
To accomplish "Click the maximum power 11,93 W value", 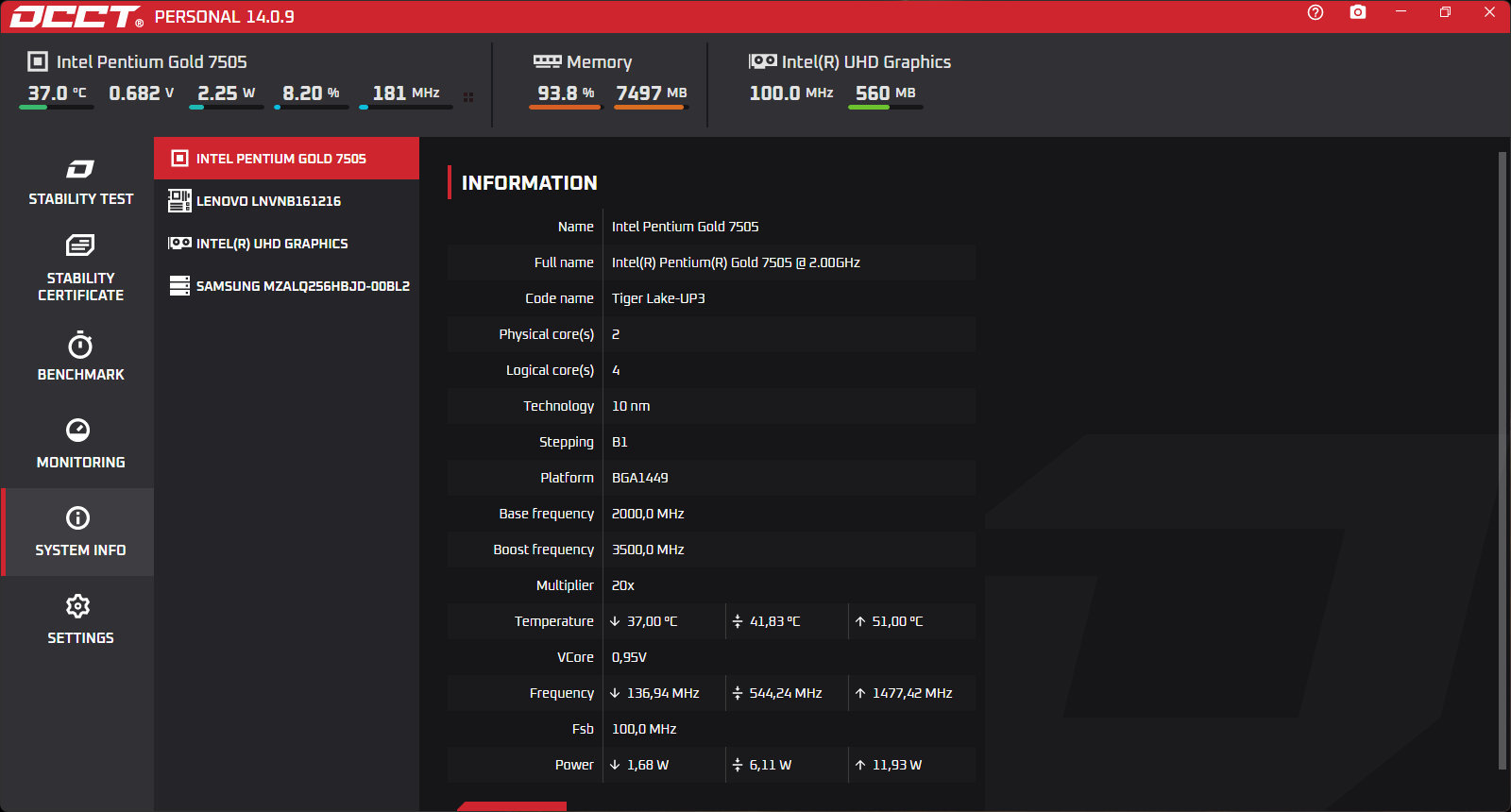I will pos(897,765).
